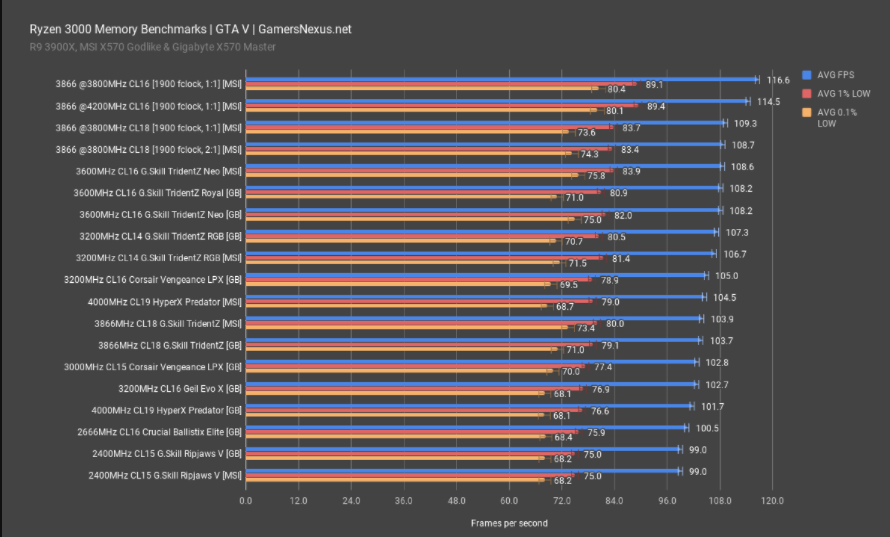Click the orange AVG 0.1% LOW legend swatch

tap(805, 112)
